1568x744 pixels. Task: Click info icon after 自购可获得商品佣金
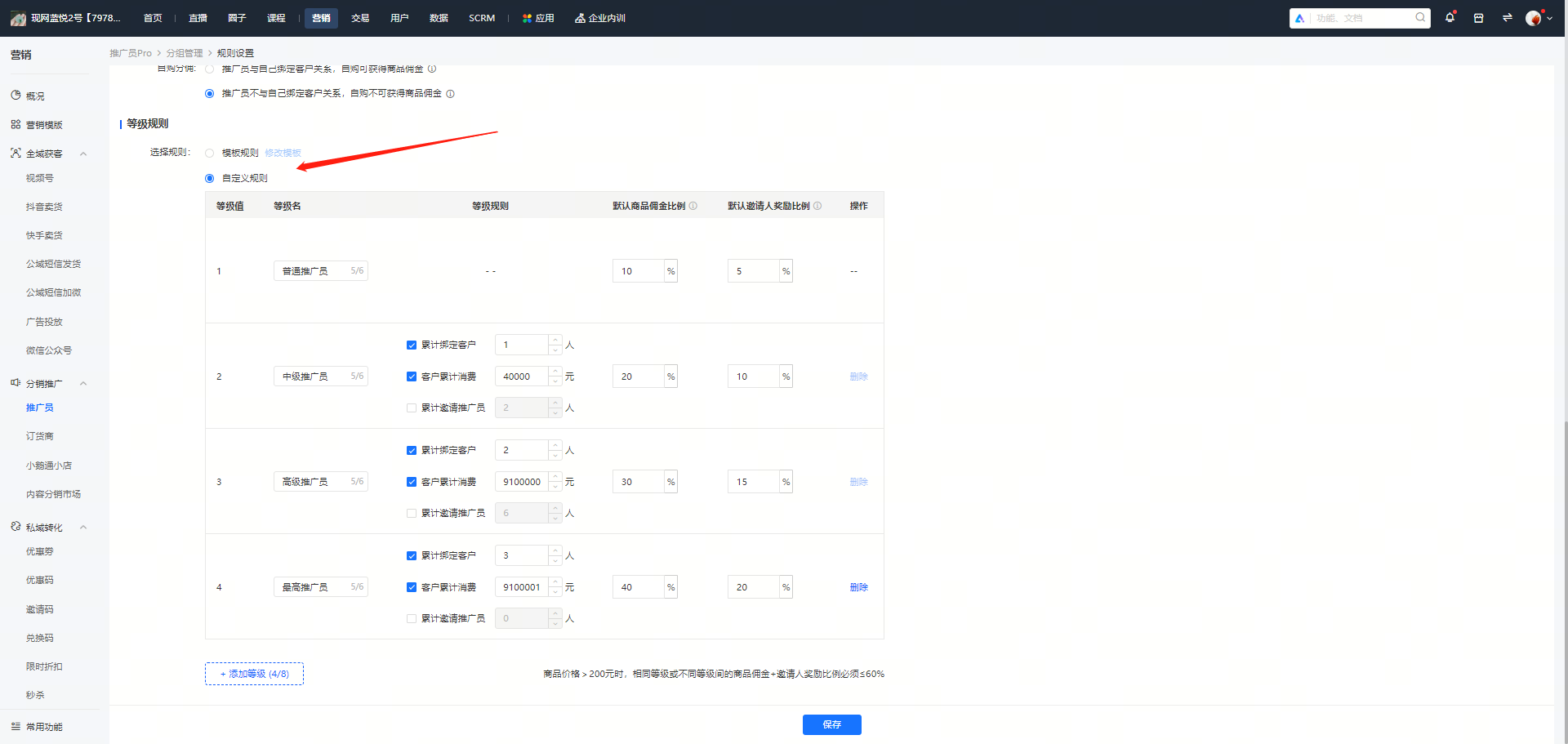point(432,69)
